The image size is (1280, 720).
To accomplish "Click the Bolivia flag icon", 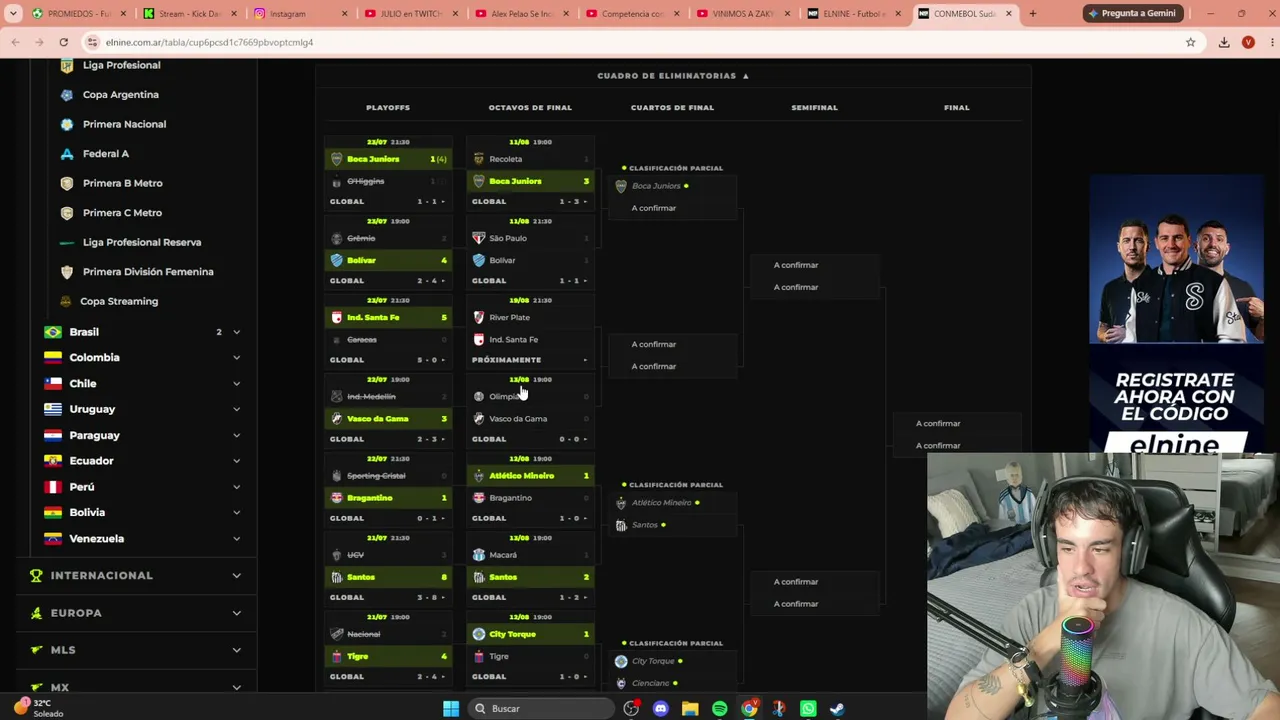I will point(53,512).
